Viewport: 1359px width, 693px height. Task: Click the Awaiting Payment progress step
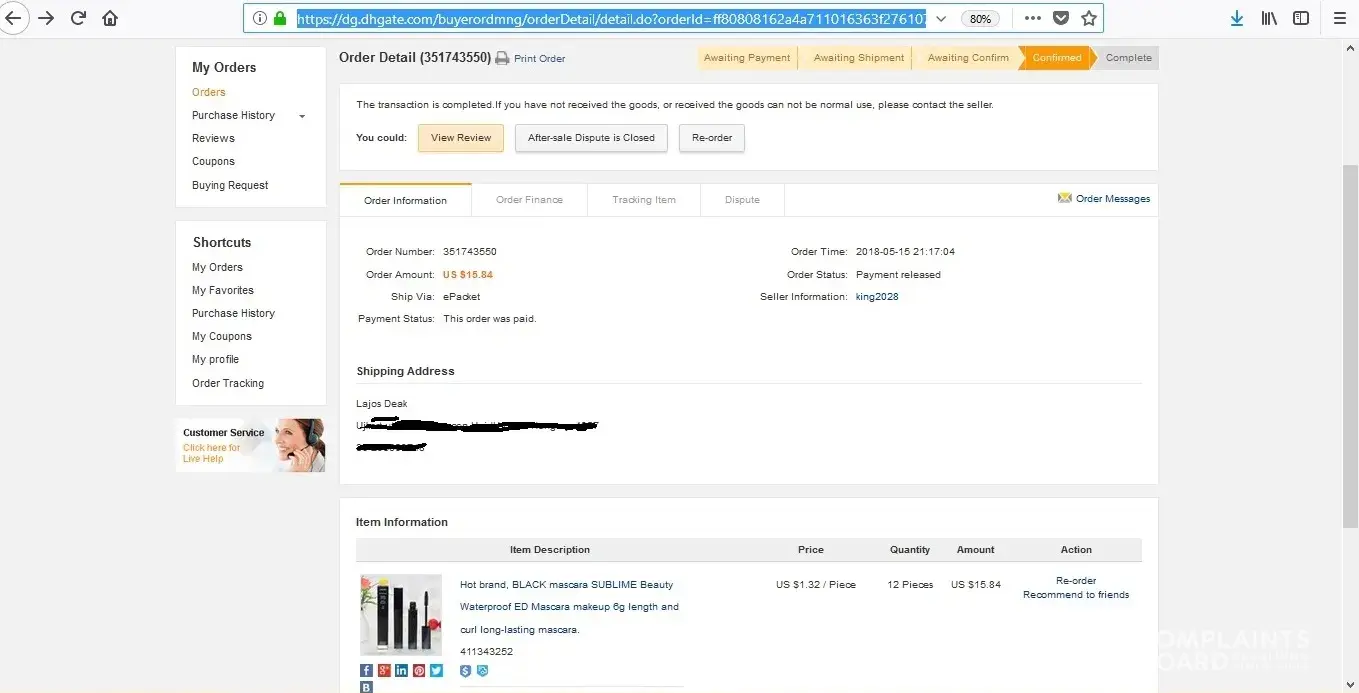pyautogui.click(x=747, y=58)
